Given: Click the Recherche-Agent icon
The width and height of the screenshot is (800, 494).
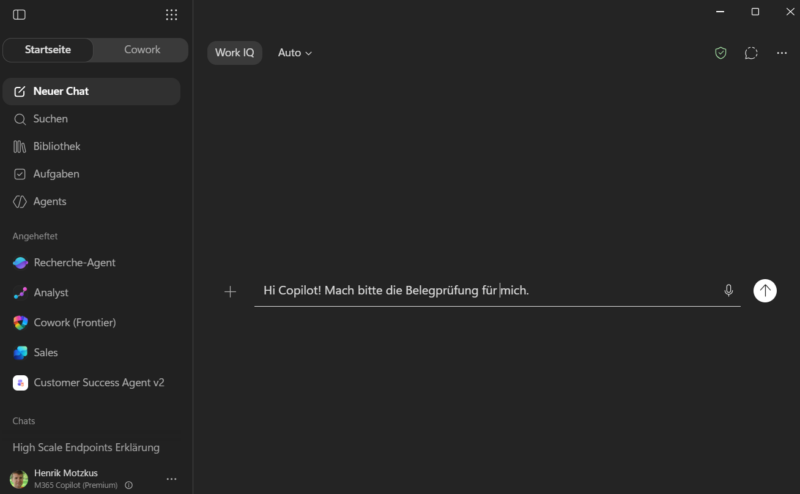Looking at the screenshot, I should click(x=20, y=263).
